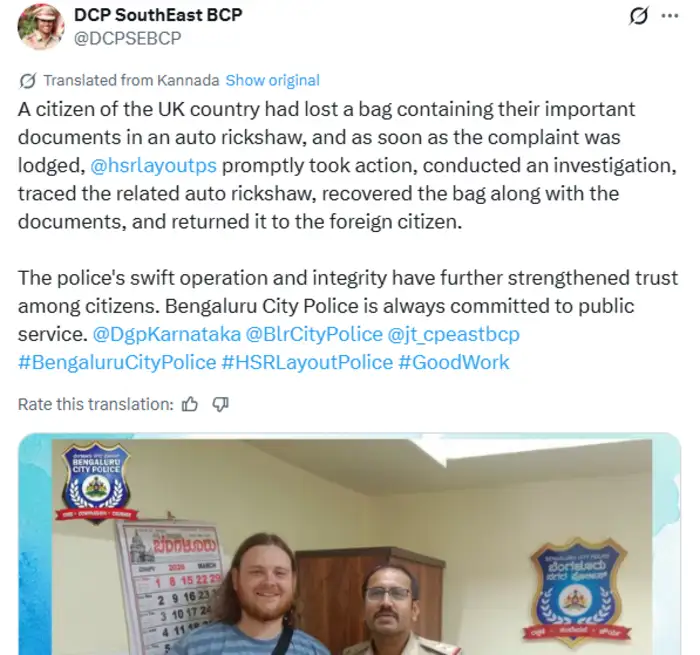Open the three-dot more options menu
Image resolution: width=700 pixels, height=655 pixels.
[x=670, y=16]
